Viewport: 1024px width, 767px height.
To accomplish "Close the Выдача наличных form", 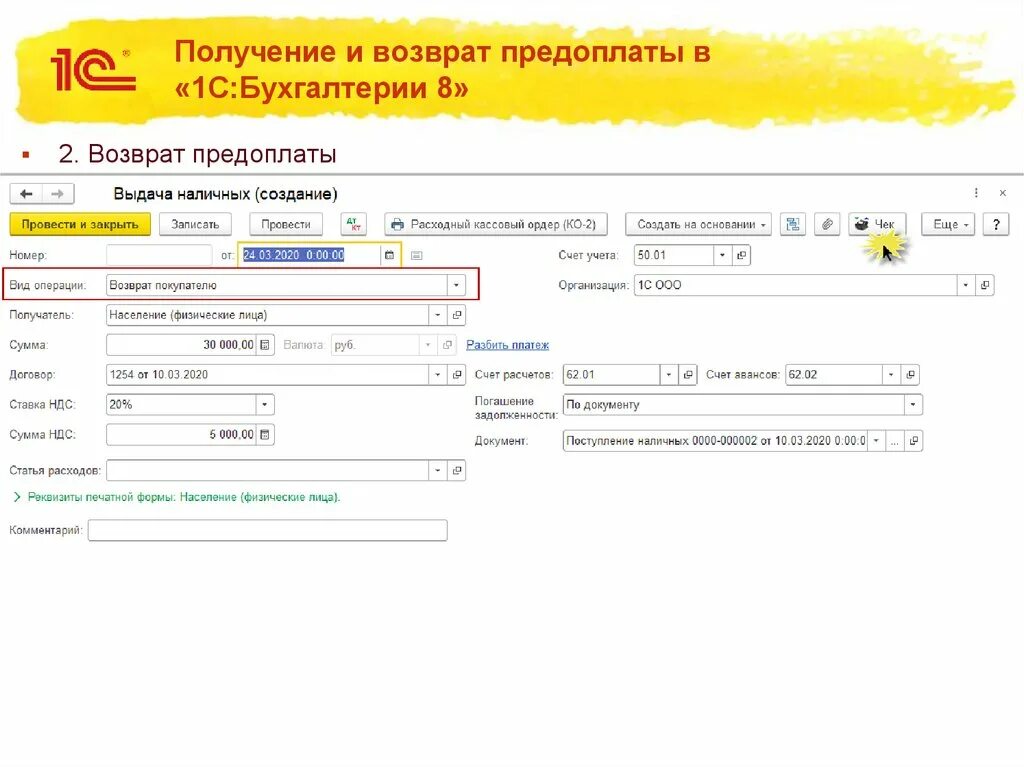I will click(x=1002, y=193).
